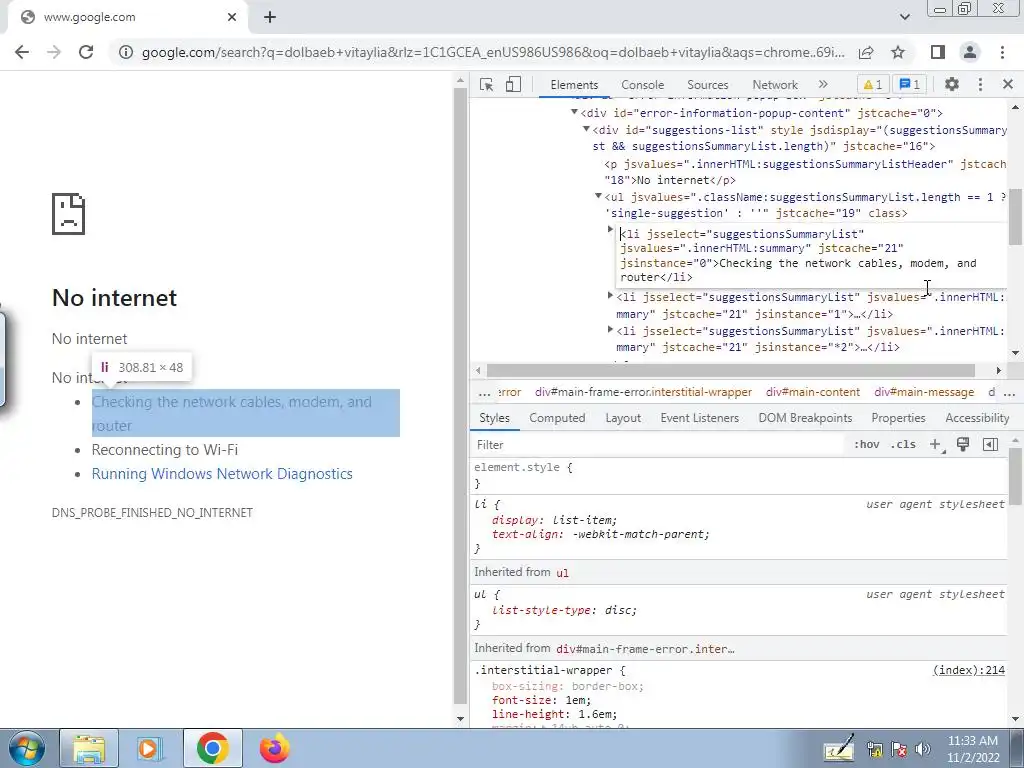This screenshot has height=768, width=1024.
Task: Open the Chrome profile avatar
Action: pyautogui.click(x=970, y=52)
